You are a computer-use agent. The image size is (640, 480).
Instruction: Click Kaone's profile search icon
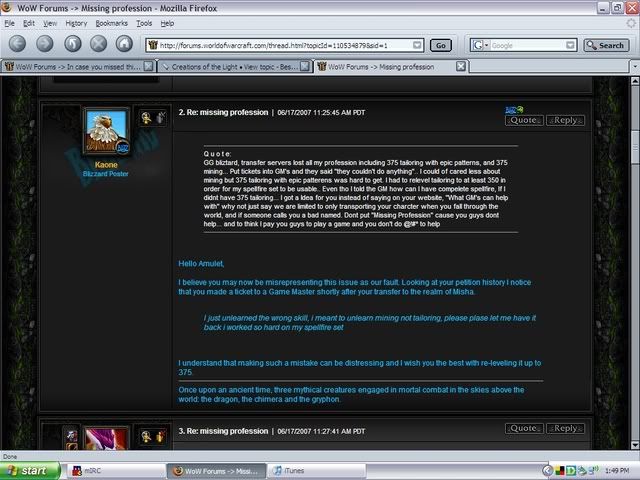pyautogui.click(x=146, y=118)
